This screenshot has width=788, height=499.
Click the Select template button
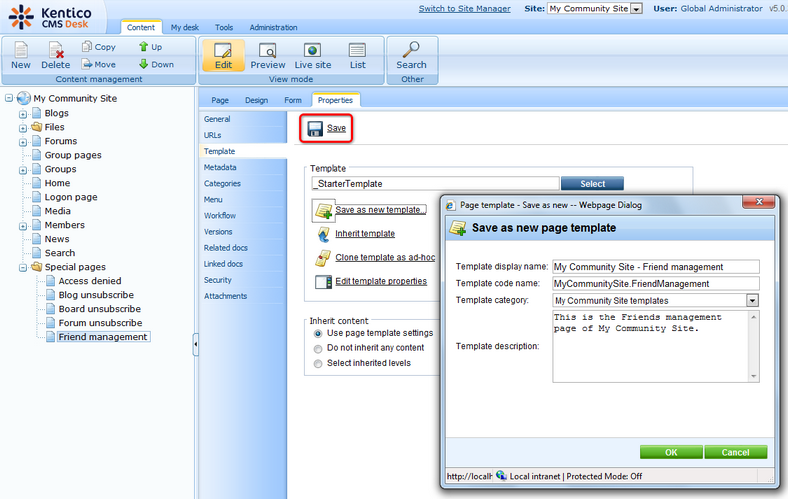click(592, 184)
